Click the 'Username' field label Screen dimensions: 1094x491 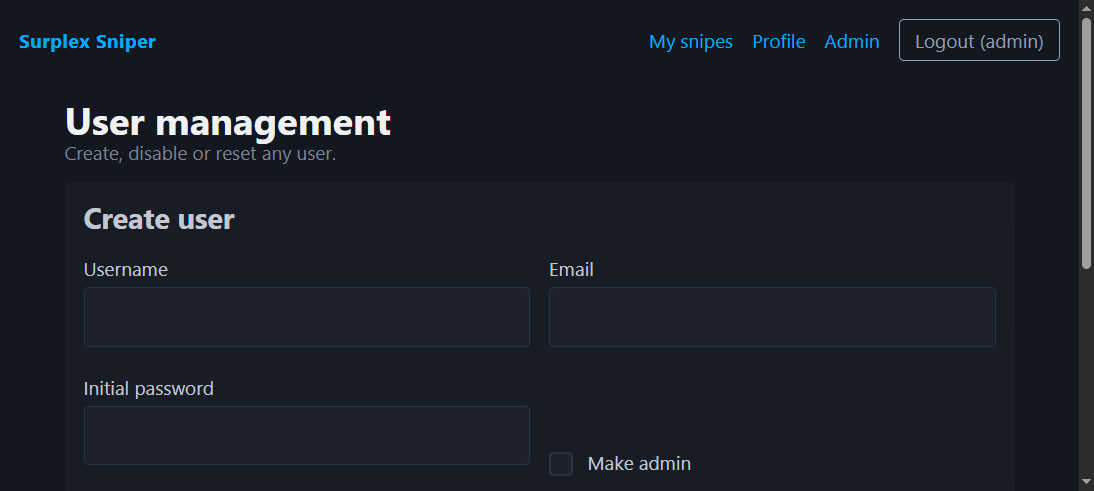[x=126, y=270]
